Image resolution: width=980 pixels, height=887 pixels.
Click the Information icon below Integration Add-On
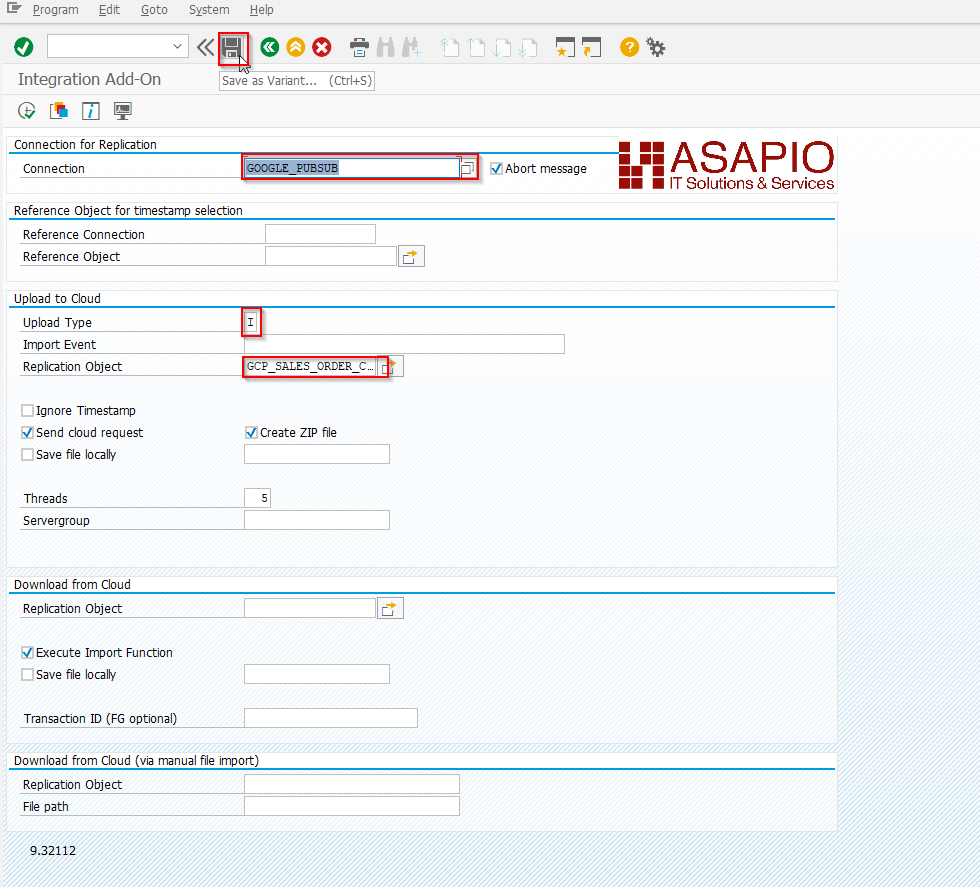click(x=90, y=110)
